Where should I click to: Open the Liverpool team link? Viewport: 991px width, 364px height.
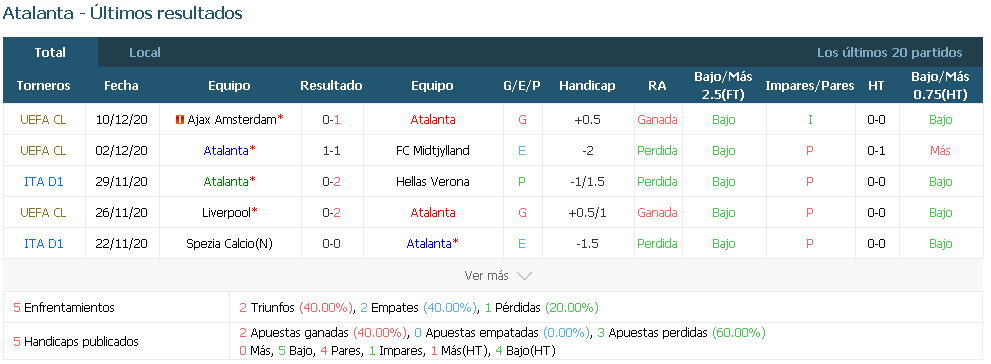(226, 212)
